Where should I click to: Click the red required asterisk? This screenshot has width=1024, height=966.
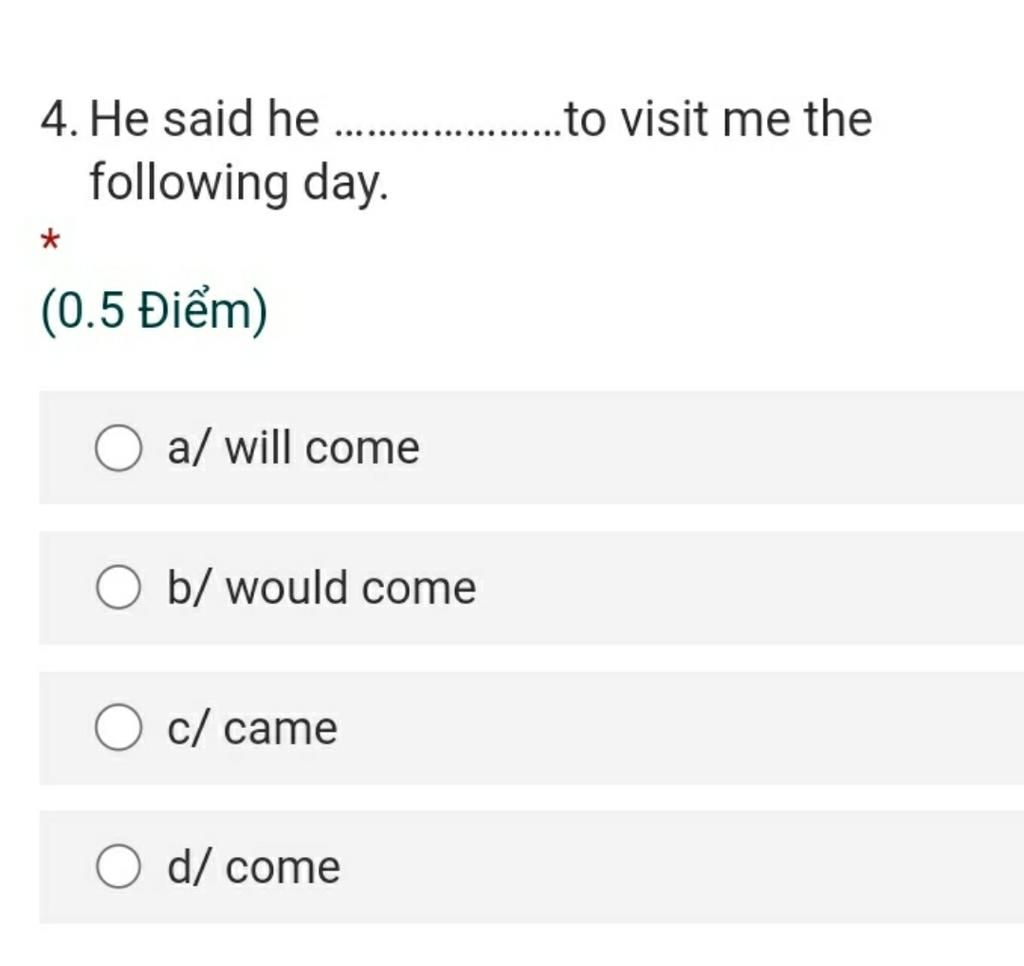tap(50, 241)
